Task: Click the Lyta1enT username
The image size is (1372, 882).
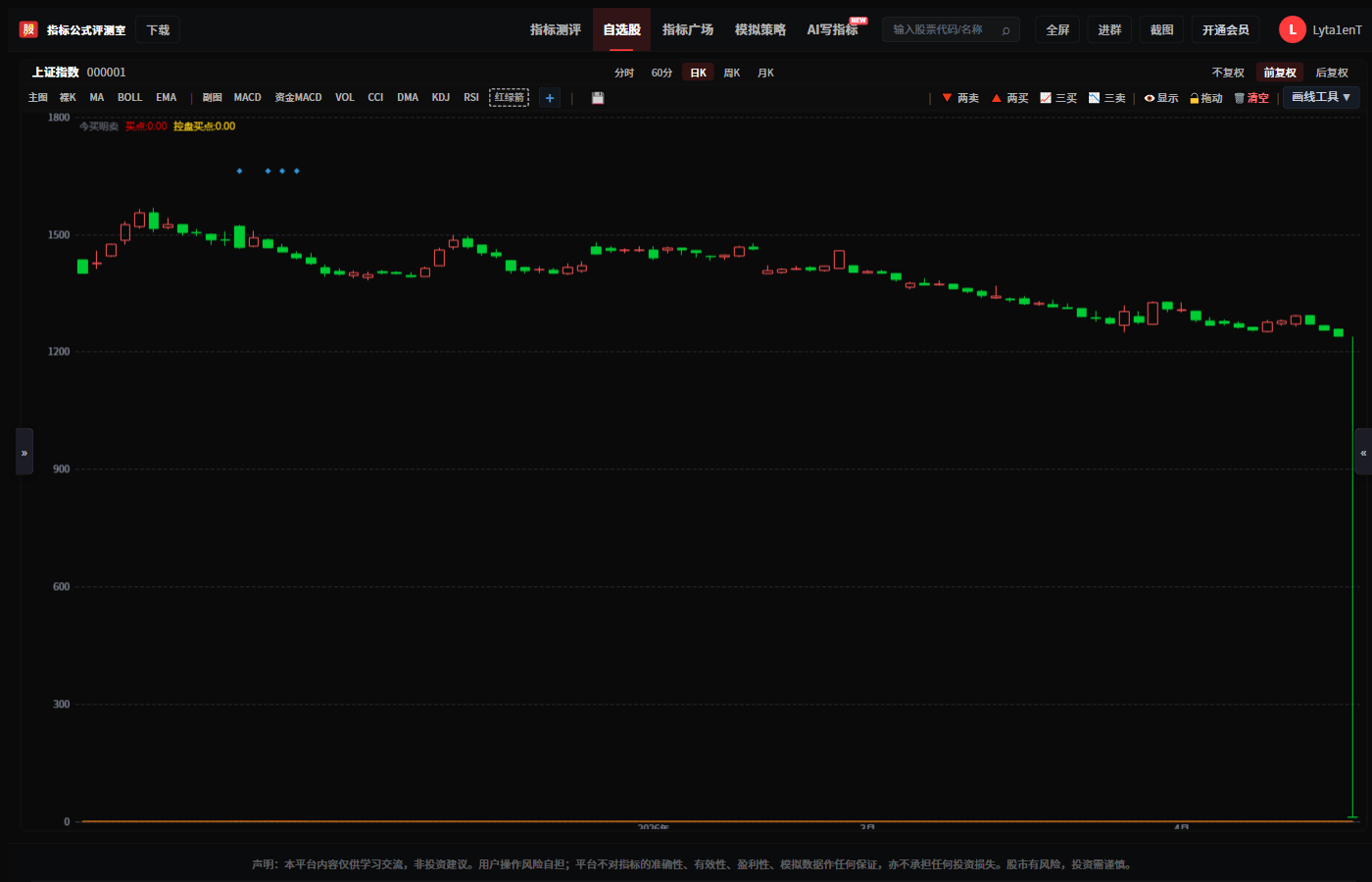Action: pyautogui.click(x=1337, y=30)
